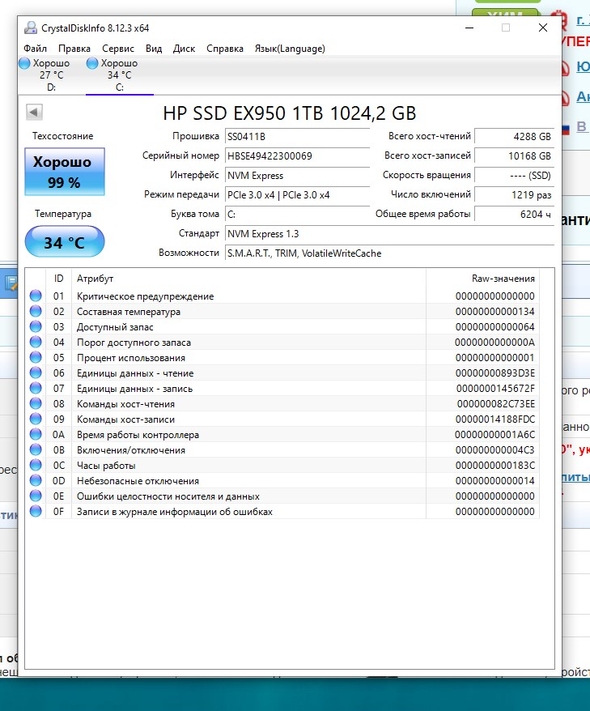Click status orb for Команды хост-чтения row
The width and height of the screenshot is (590, 711).
[35, 404]
